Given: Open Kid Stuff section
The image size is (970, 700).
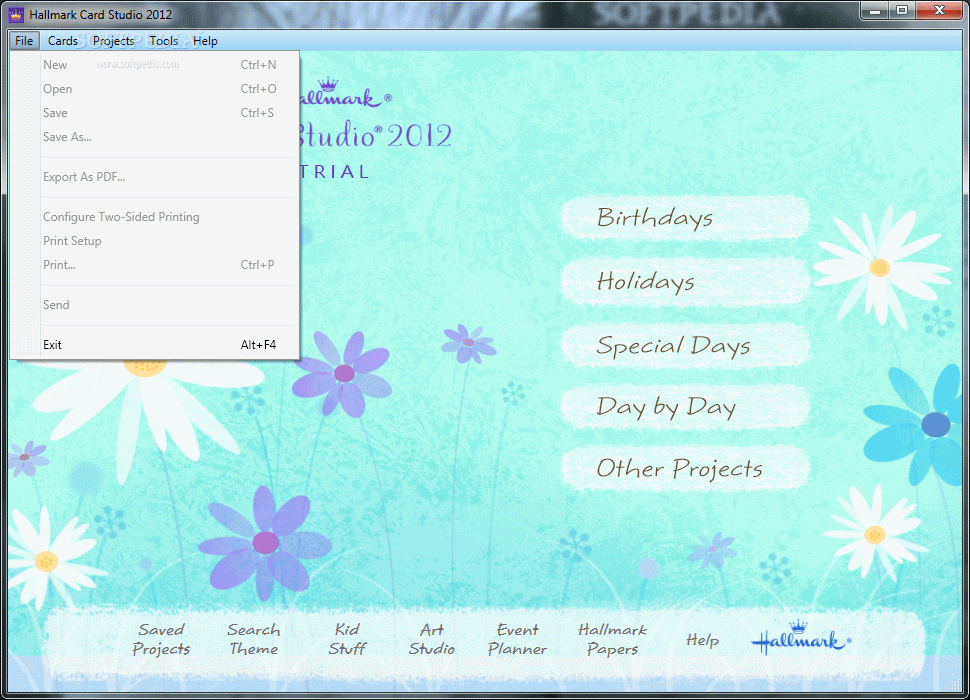Looking at the screenshot, I should [347, 639].
